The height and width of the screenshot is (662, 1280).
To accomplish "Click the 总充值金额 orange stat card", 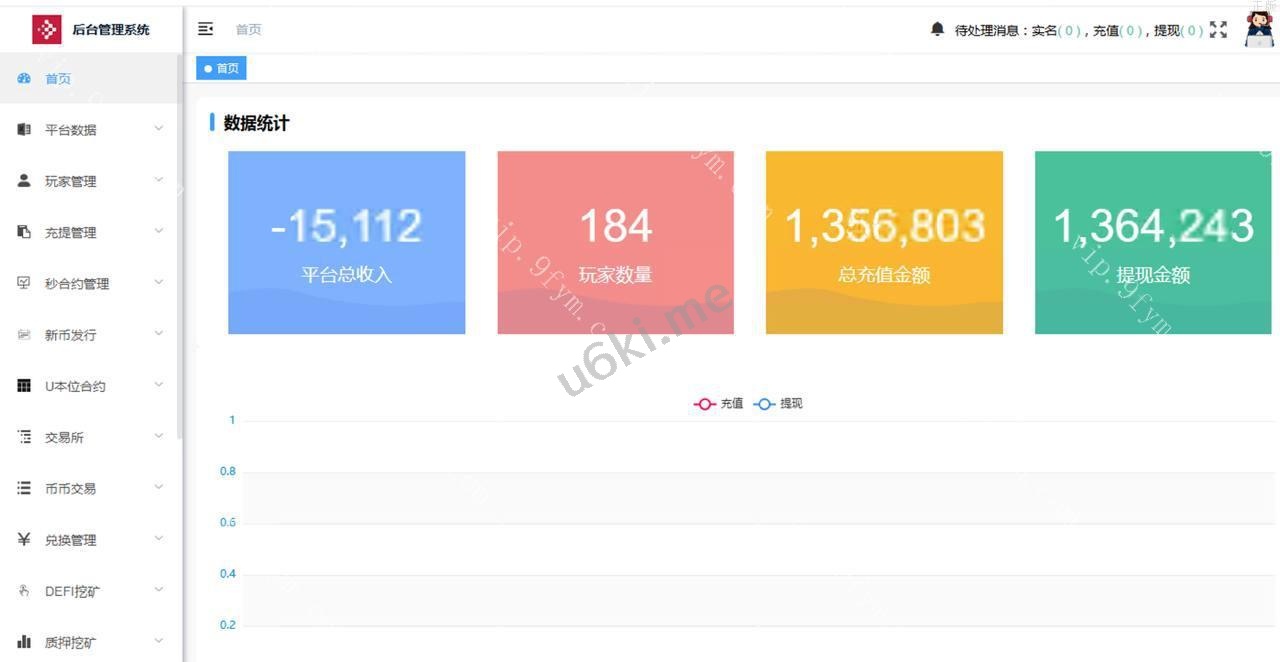I will click(x=884, y=242).
